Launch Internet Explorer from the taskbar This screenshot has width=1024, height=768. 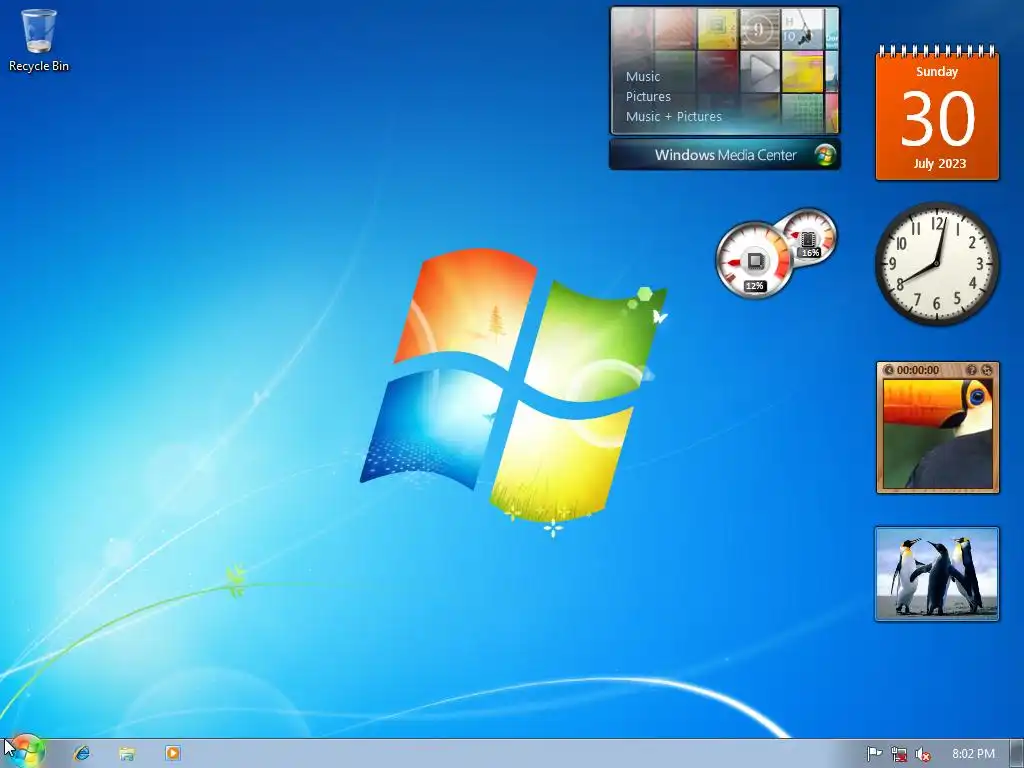tap(82, 753)
